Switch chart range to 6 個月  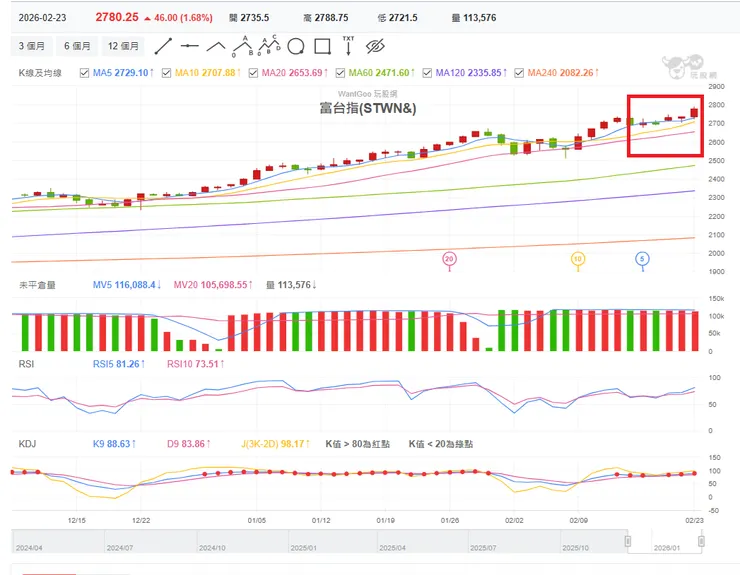77,46
